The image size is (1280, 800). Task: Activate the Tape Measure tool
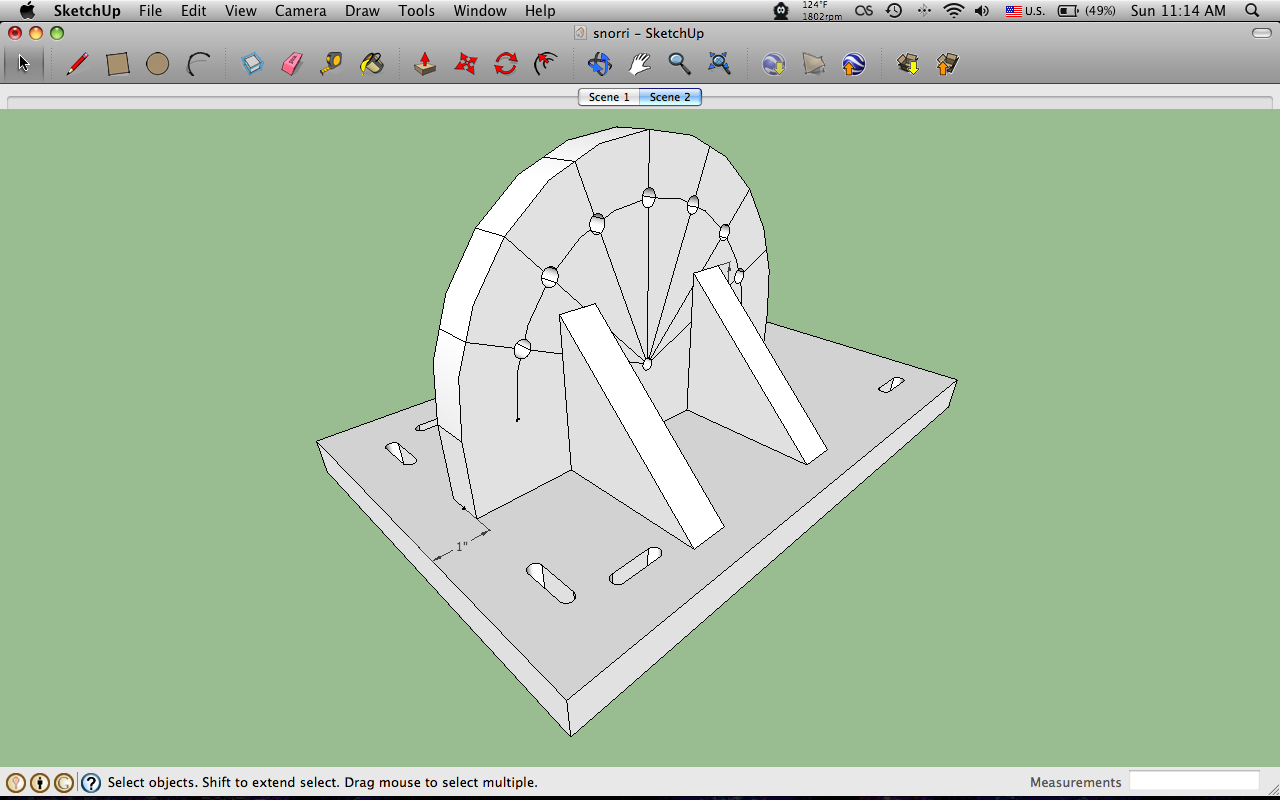[x=332, y=64]
